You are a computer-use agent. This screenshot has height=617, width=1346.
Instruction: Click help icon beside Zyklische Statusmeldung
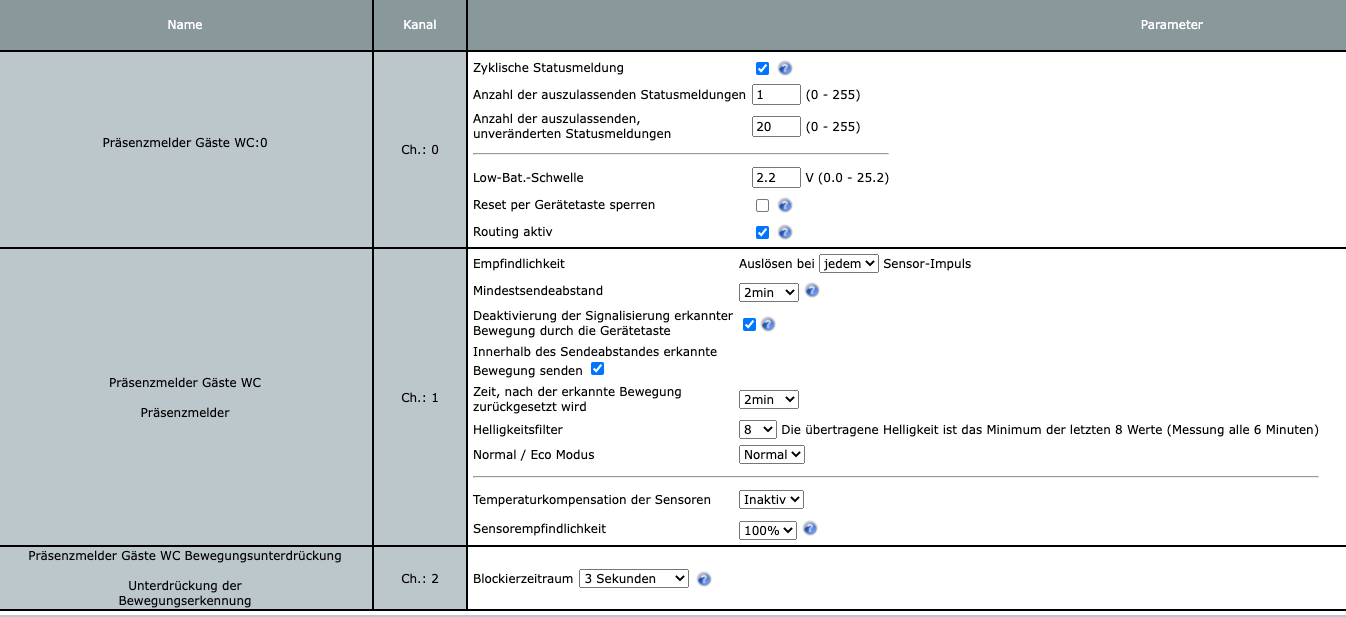(x=785, y=68)
